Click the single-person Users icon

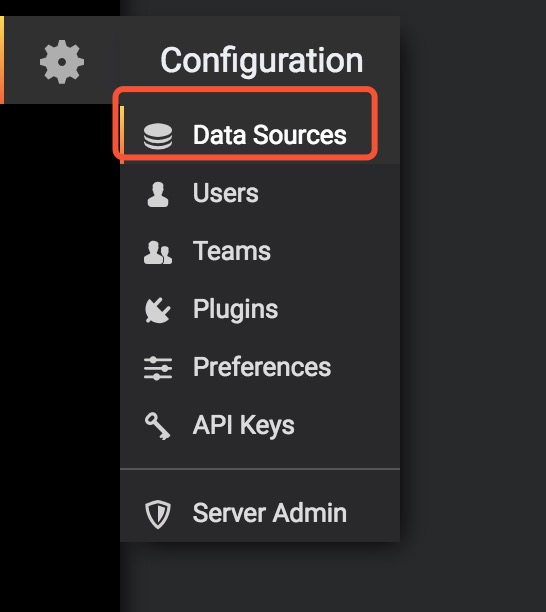pyautogui.click(x=158, y=194)
